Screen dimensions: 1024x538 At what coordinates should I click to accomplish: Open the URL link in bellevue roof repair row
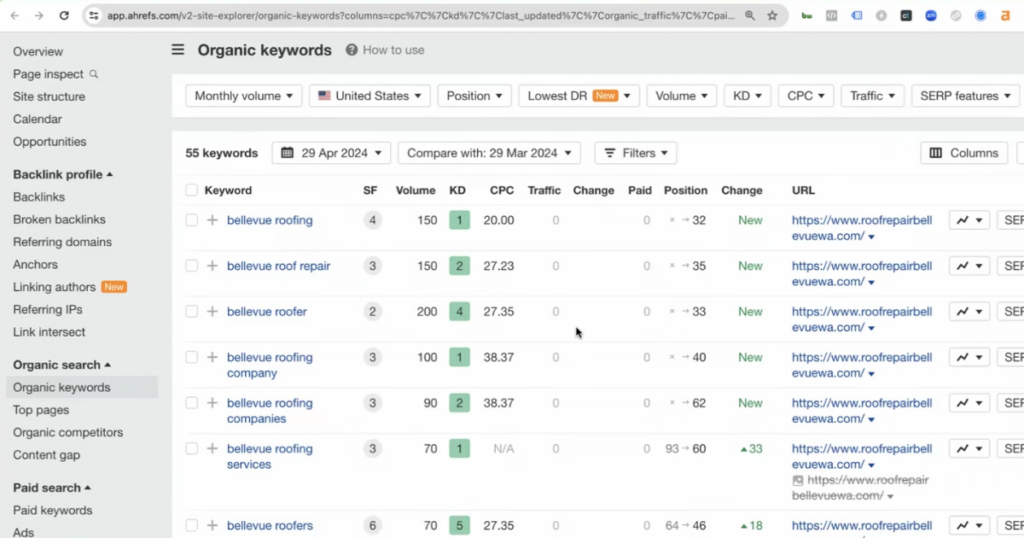[861, 274]
